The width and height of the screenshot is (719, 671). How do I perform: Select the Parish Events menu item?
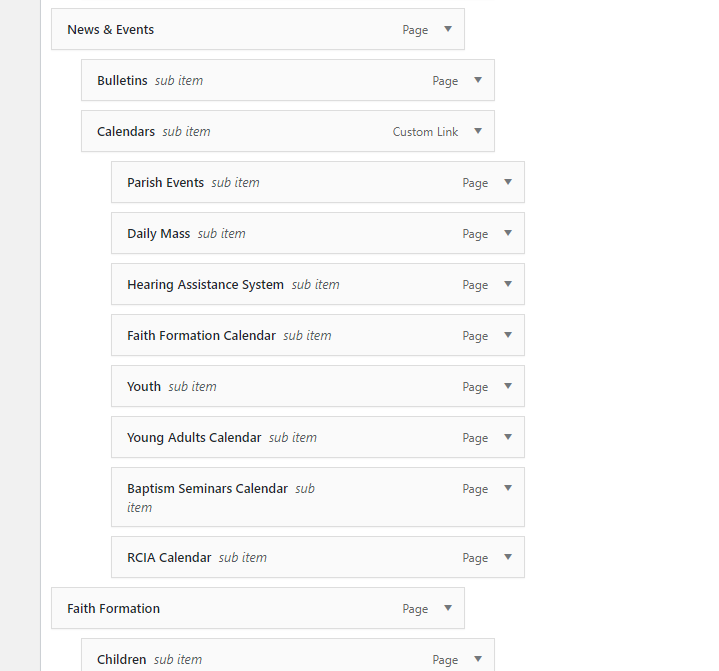click(165, 183)
